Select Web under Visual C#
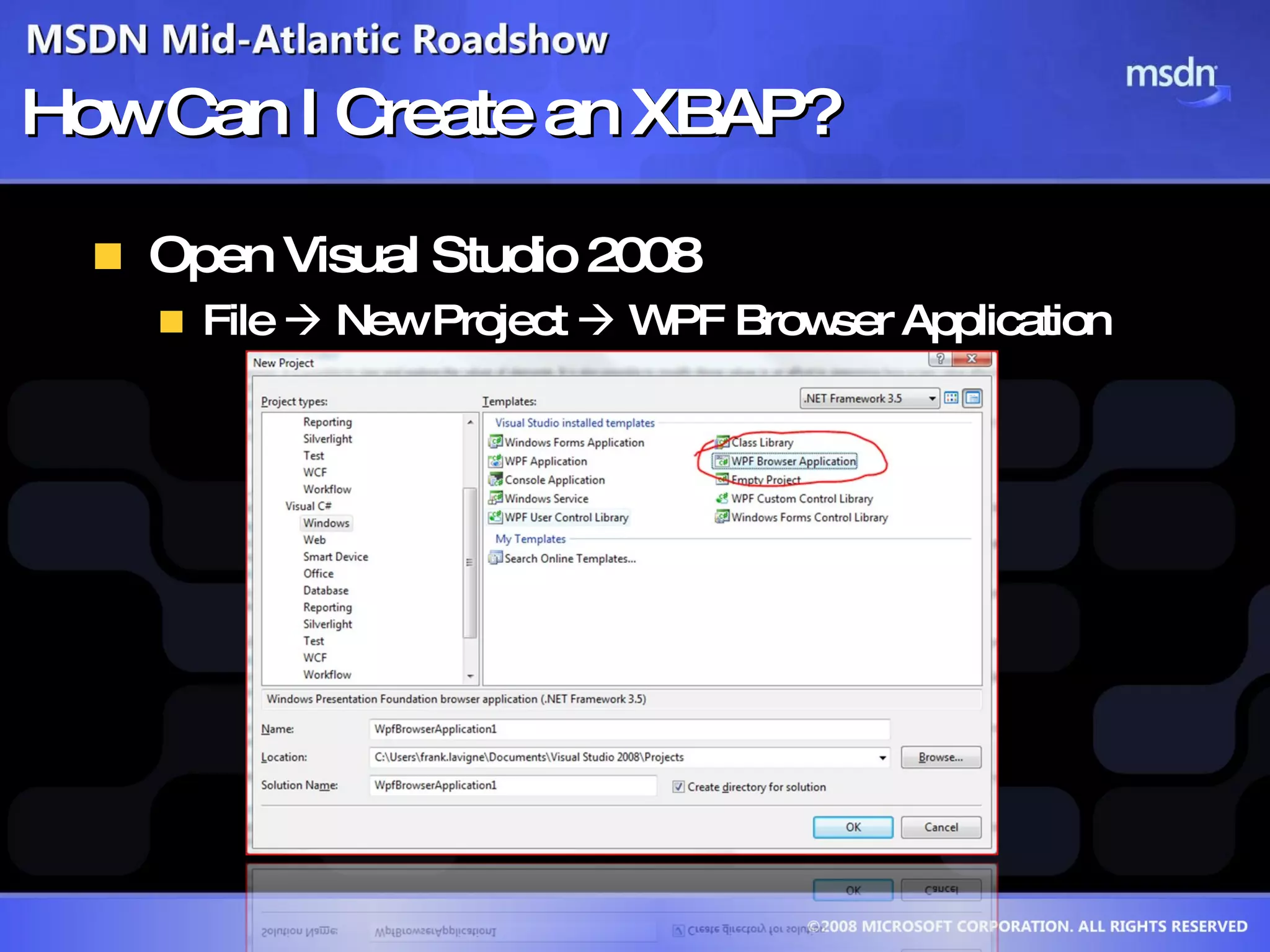1270x952 pixels. (314, 540)
